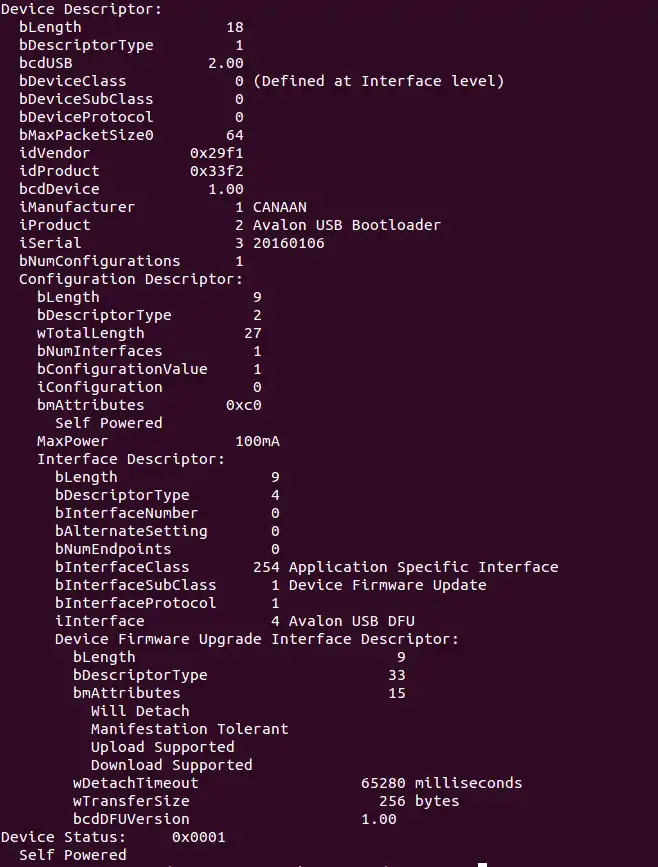Click the wTransferSize value 256 bytes

419,801
